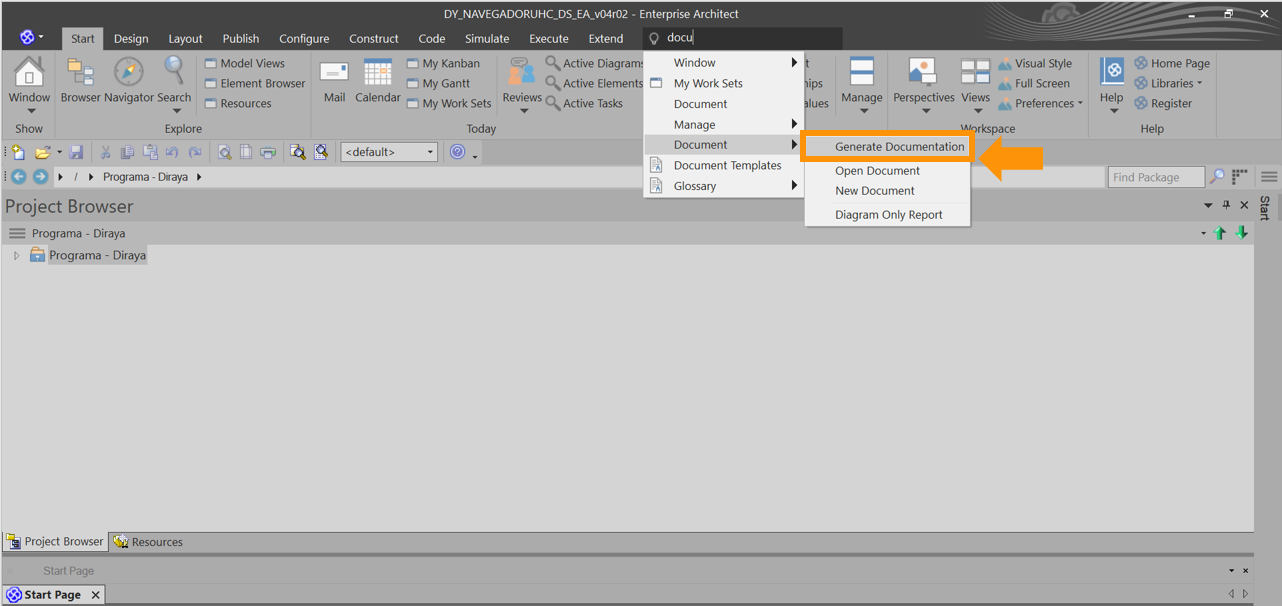Open My Work Sets in the ribbon

point(449,103)
